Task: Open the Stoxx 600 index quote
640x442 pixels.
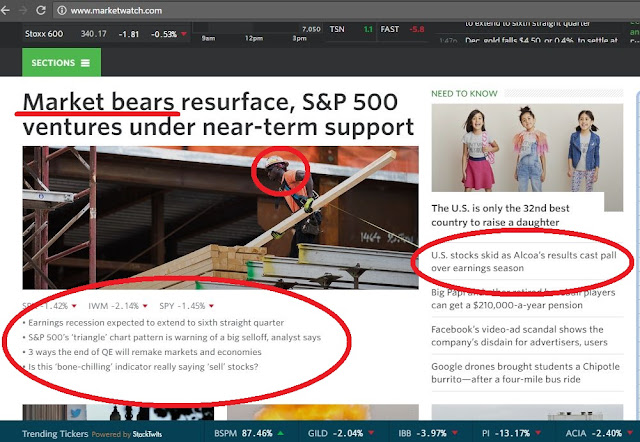Action: pyautogui.click(x=106, y=34)
